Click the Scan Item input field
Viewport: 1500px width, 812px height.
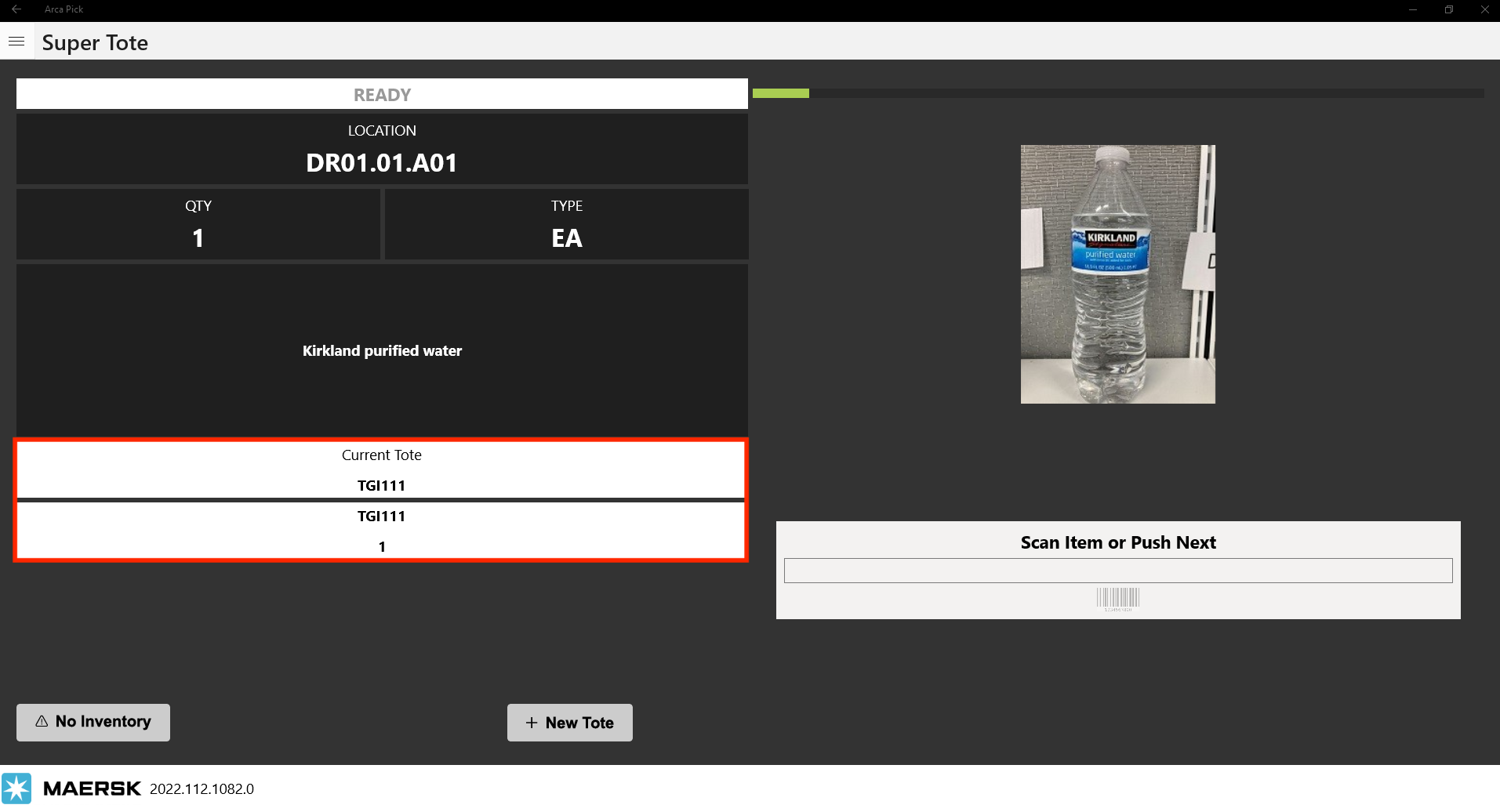click(x=1117, y=571)
